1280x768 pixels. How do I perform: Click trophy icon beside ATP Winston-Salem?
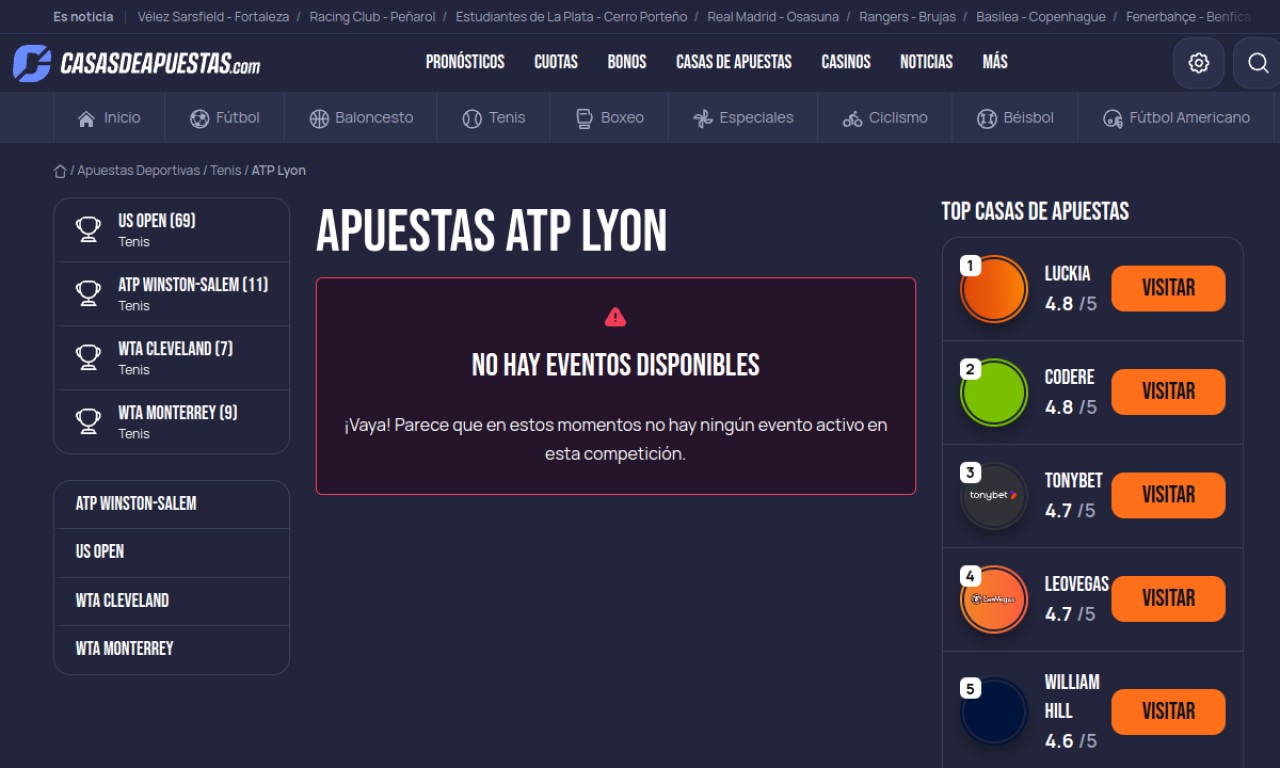88,294
